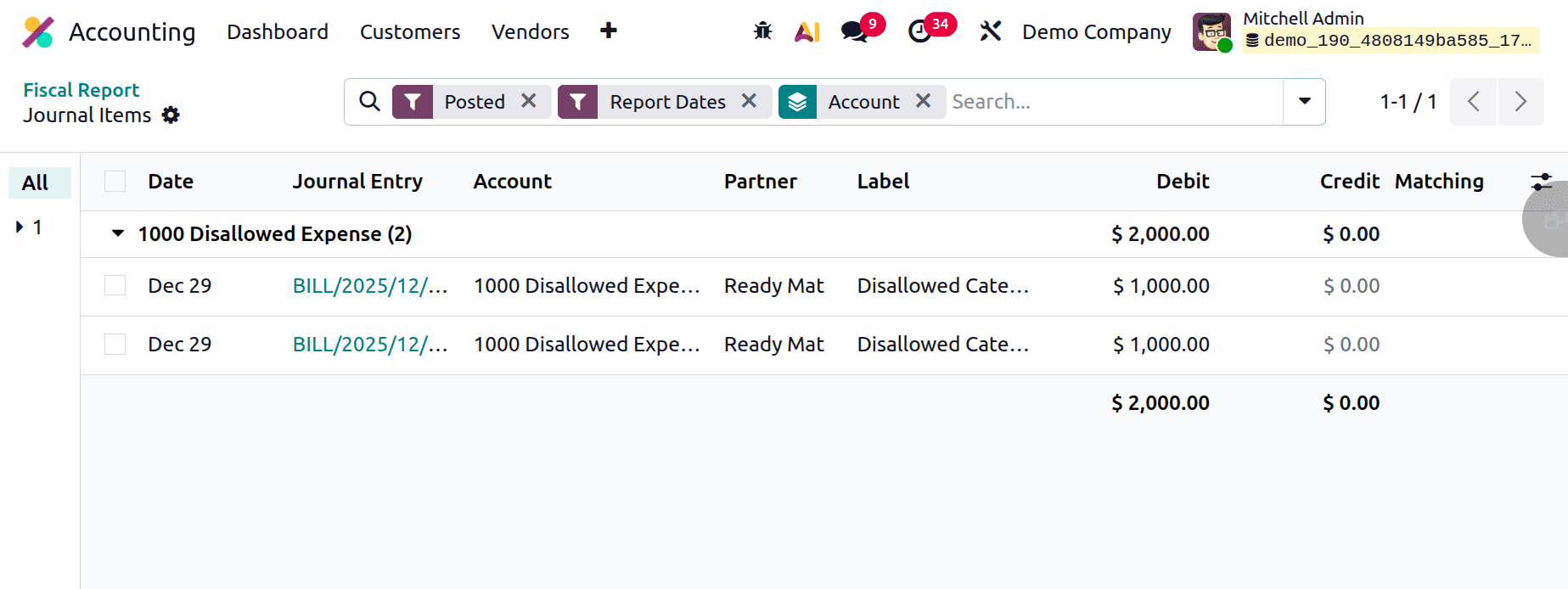
Task: Toggle search options dropdown arrow
Action: tap(1304, 102)
